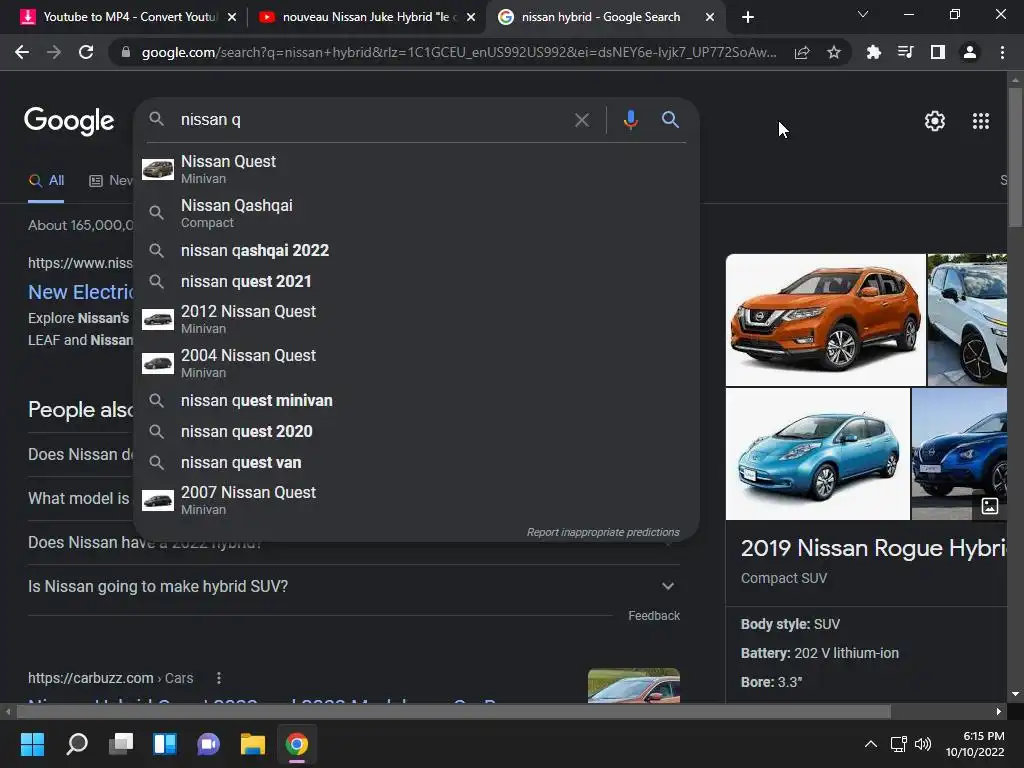Open the volume icon in the system tray
This screenshot has height=768, width=1024.
click(923, 744)
